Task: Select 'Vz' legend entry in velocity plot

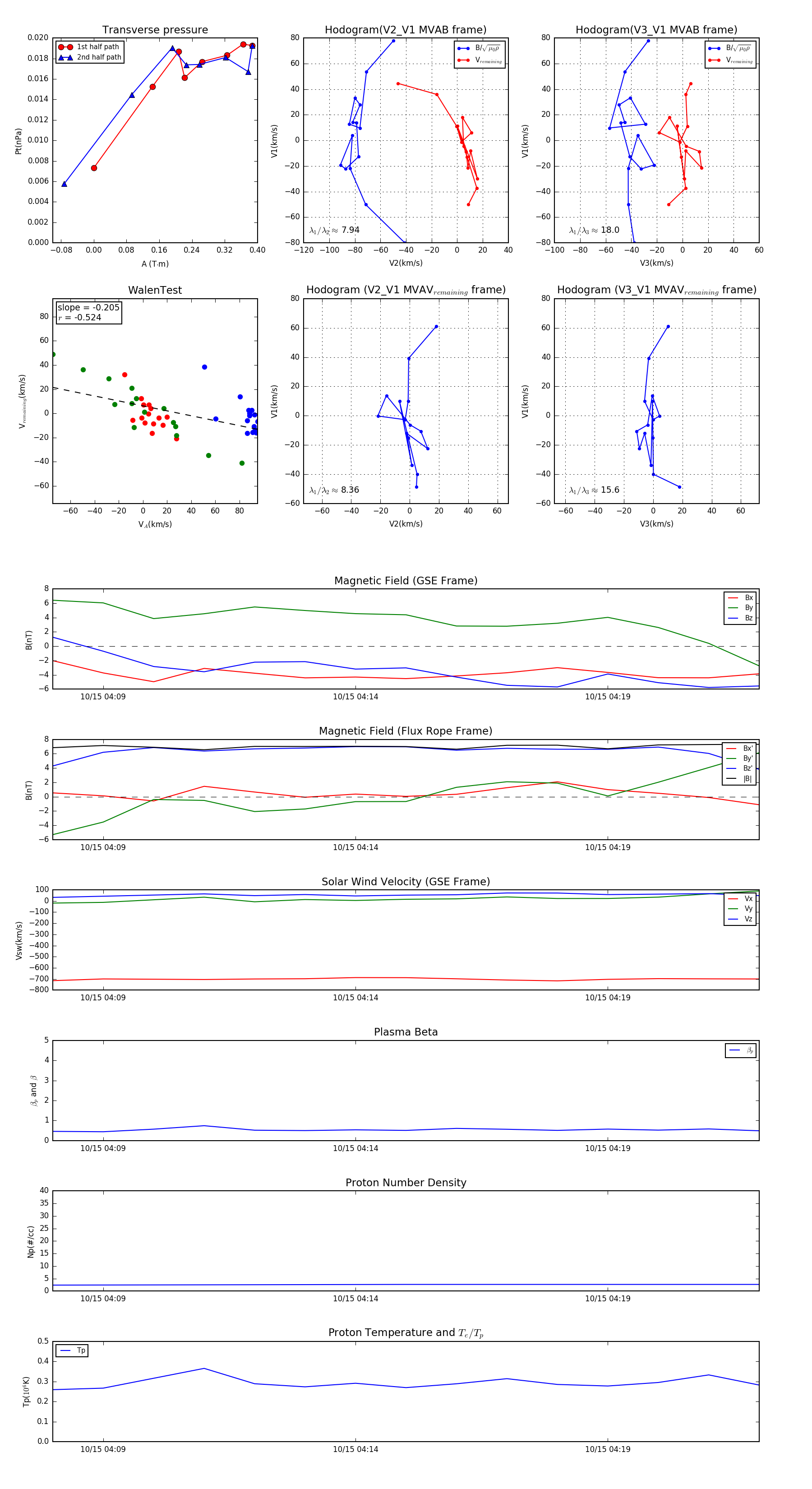Action: (740, 919)
